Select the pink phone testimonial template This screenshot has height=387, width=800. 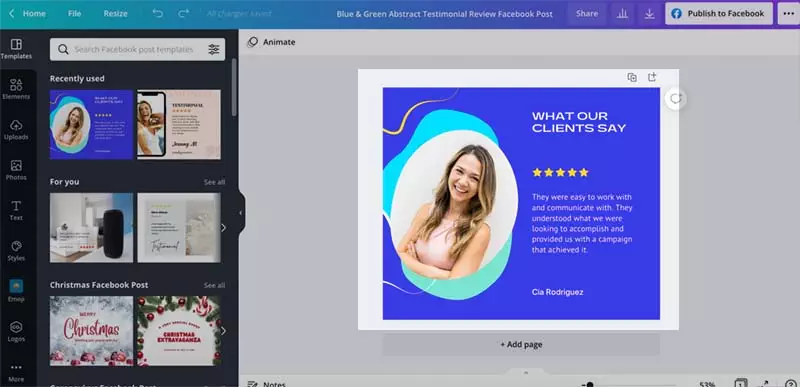179,124
